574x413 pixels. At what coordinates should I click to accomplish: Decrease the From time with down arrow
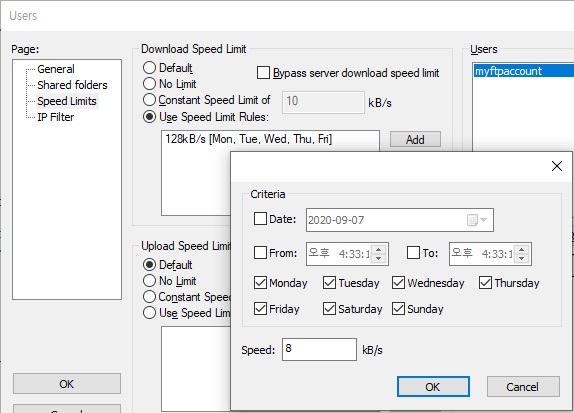point(379,258)
